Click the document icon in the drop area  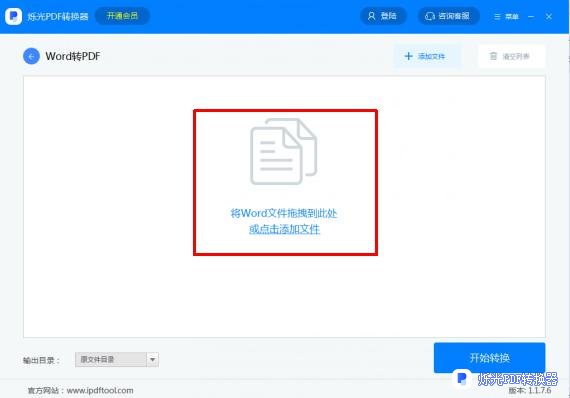(x=284, y=151)
